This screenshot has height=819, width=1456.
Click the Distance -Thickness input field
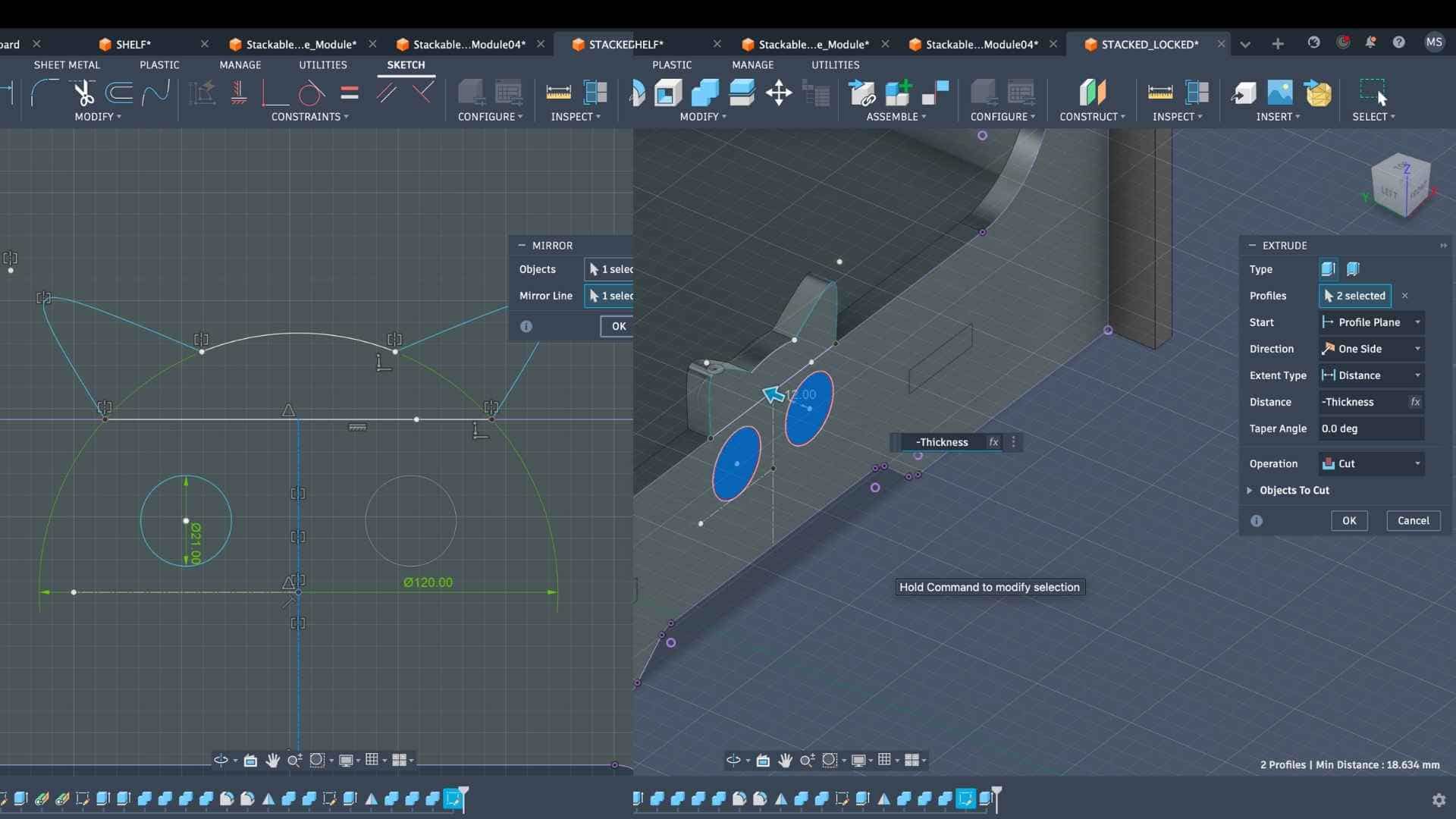(1362, 402)
